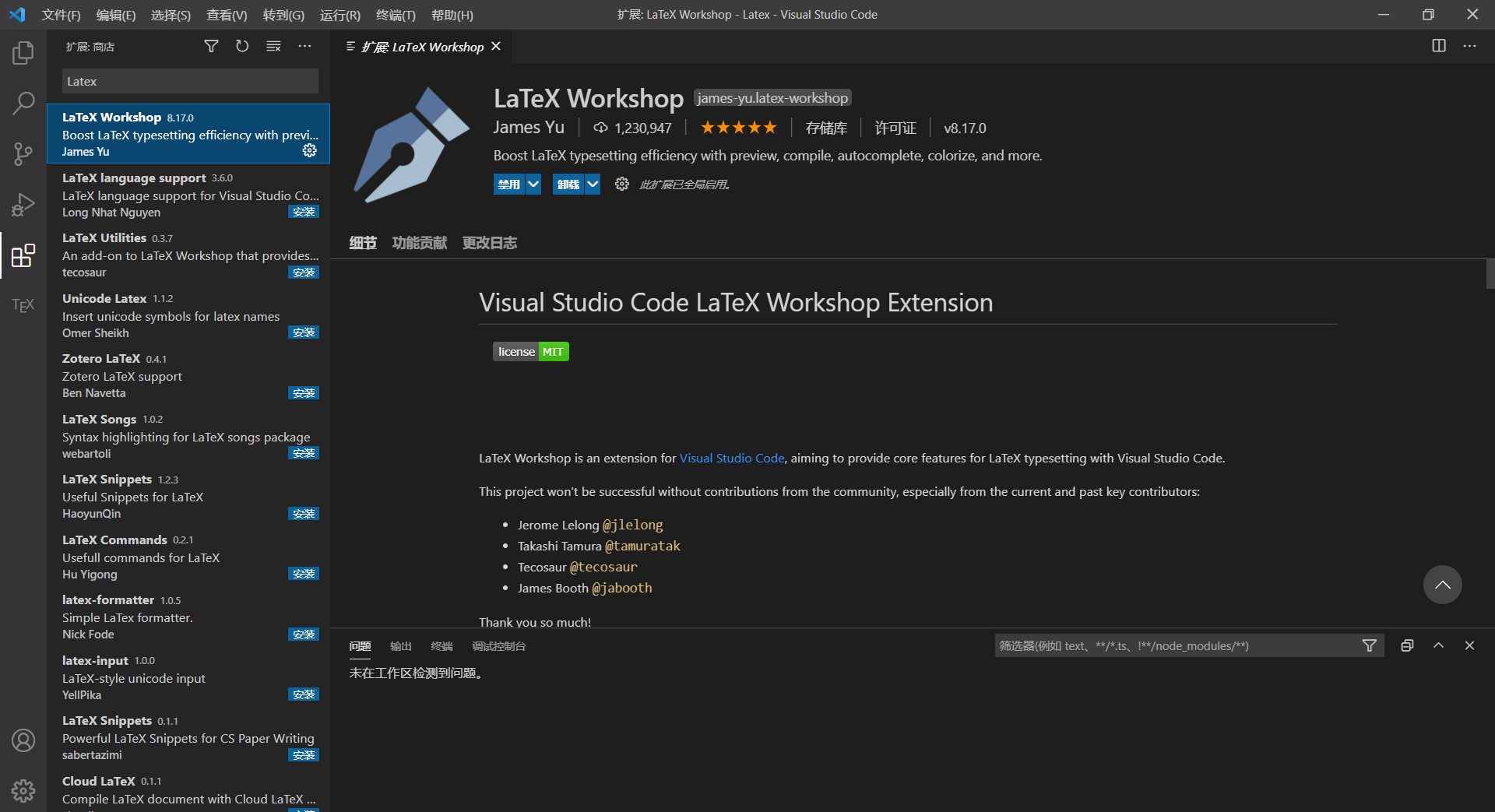Open the VS Code window system menu icon

point(17,15)
